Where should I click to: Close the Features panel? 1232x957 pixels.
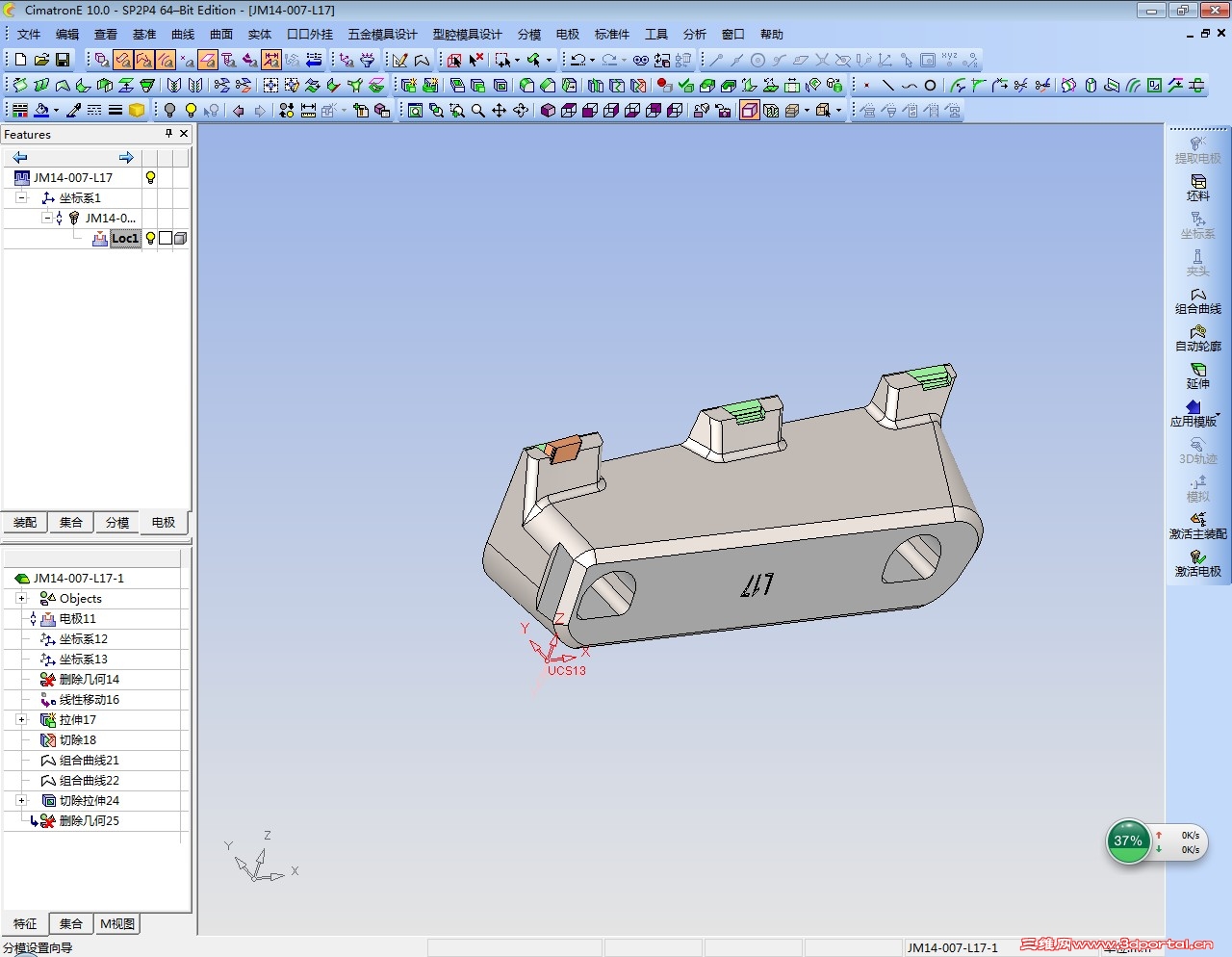point(184,134)
